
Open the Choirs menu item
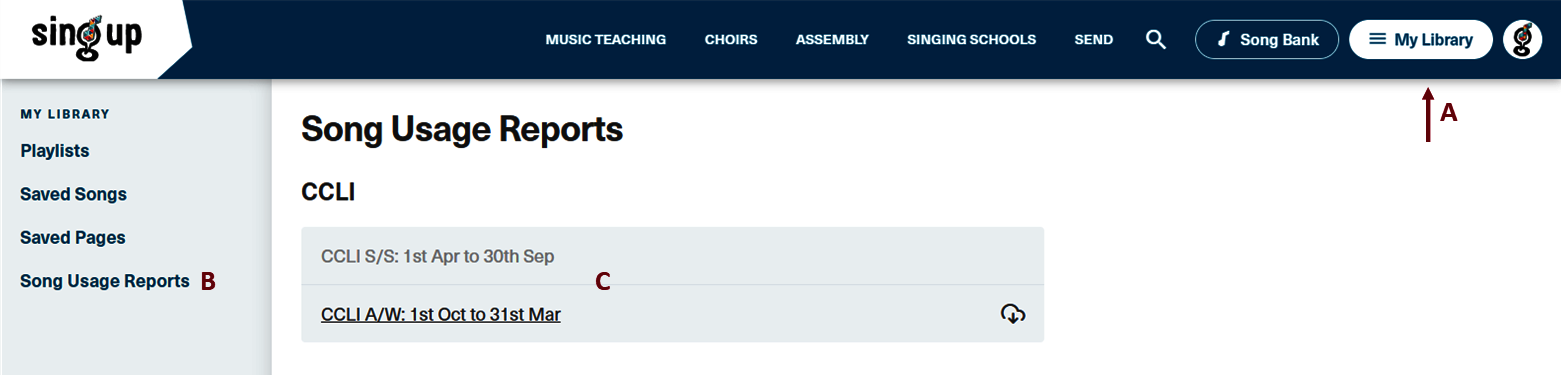pos(731,40)
